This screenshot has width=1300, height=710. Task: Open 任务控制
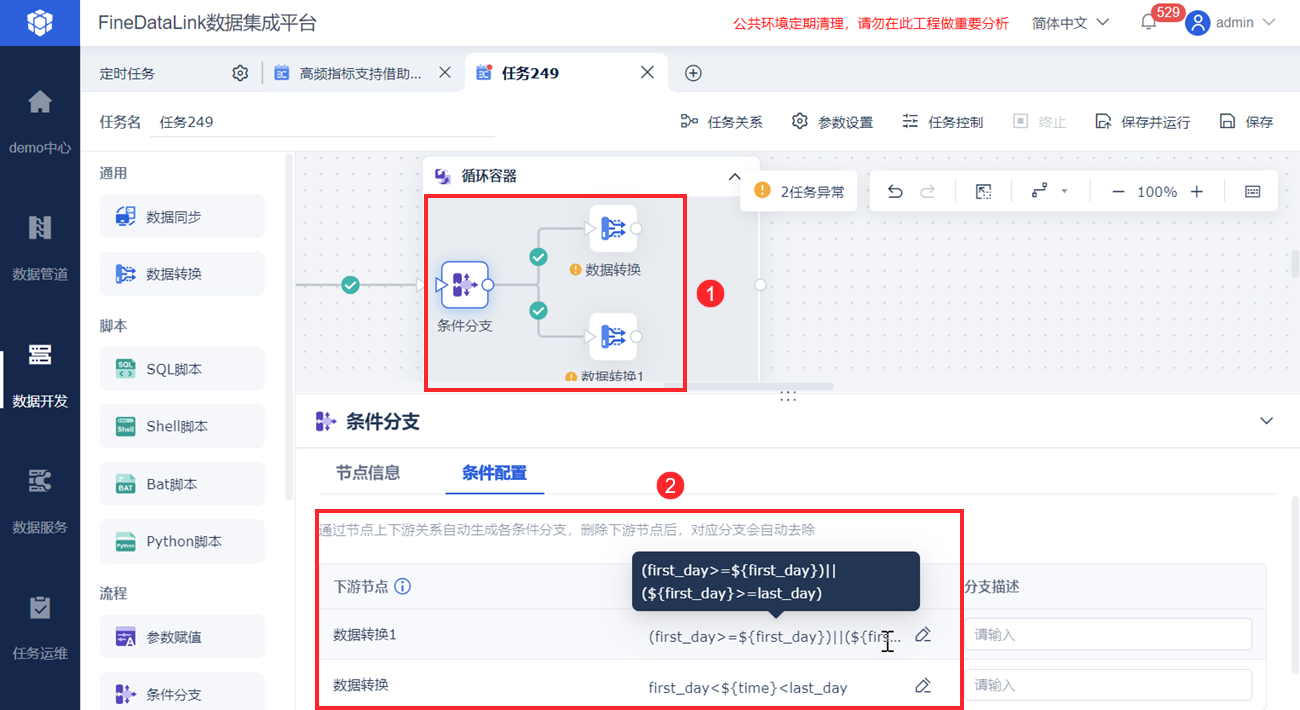[942, 122]
